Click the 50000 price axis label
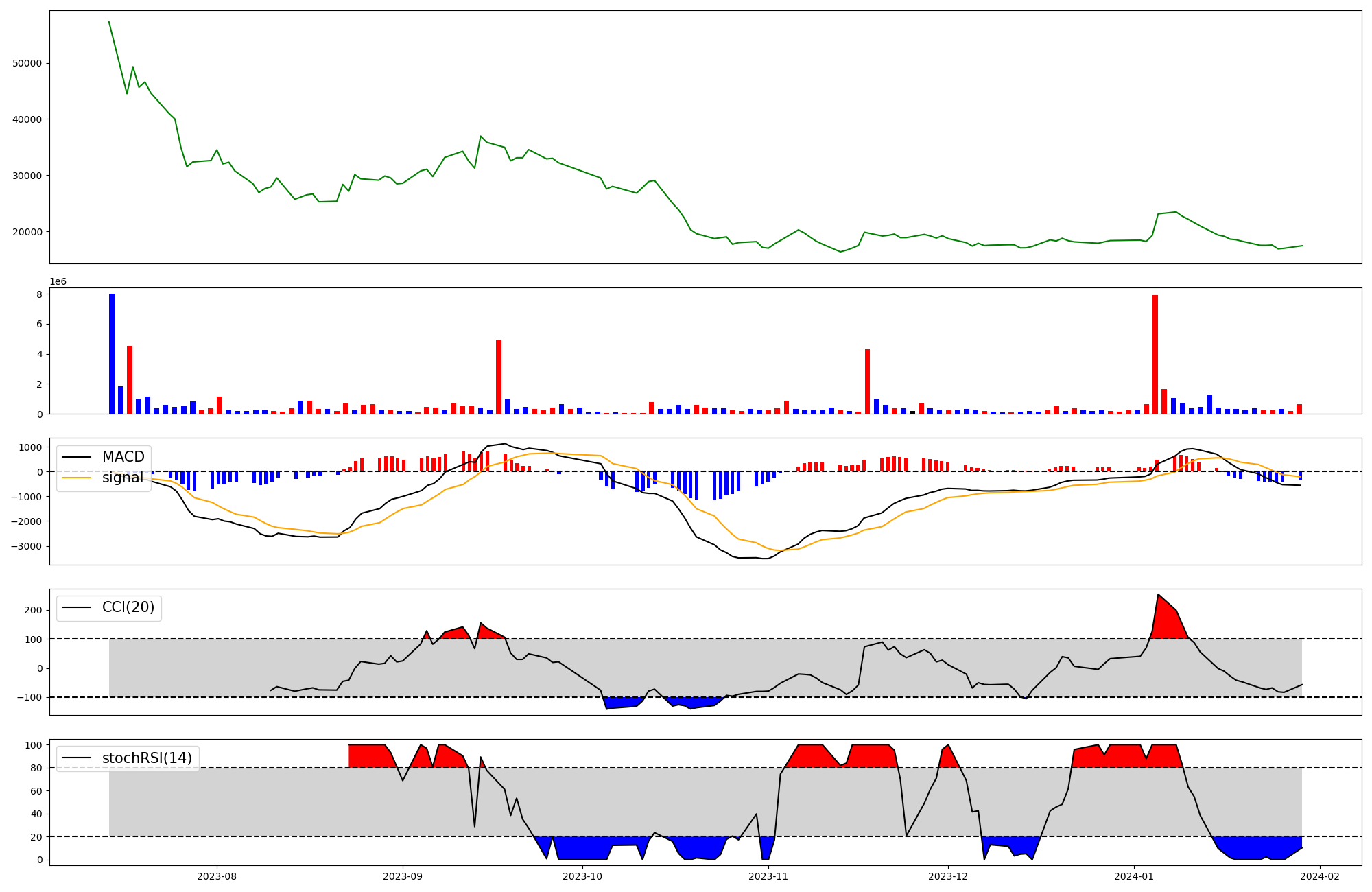The image size is (1372, 892). point(27,63)
